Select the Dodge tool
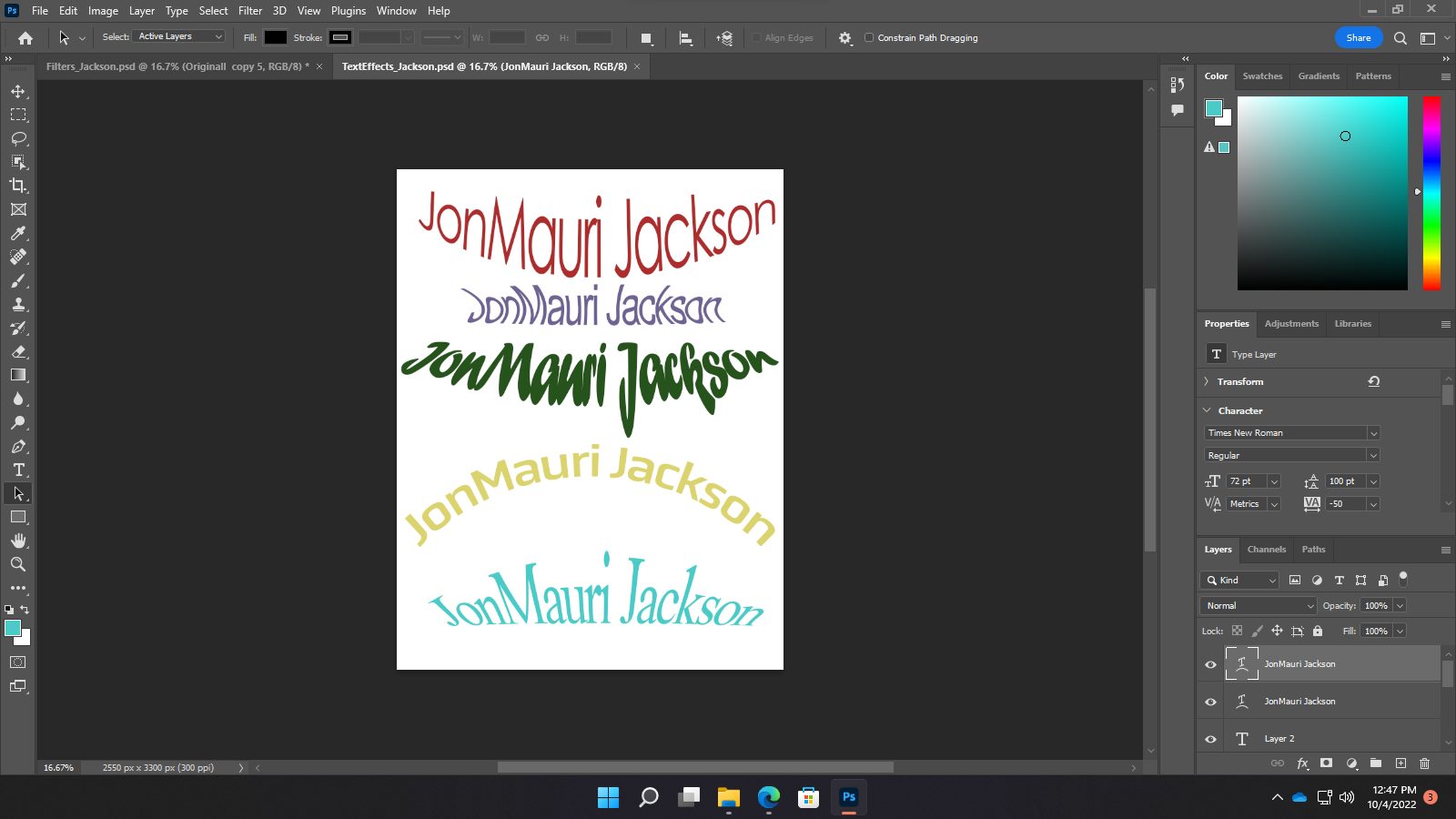The image size is (1456, 819). (18, 422)
